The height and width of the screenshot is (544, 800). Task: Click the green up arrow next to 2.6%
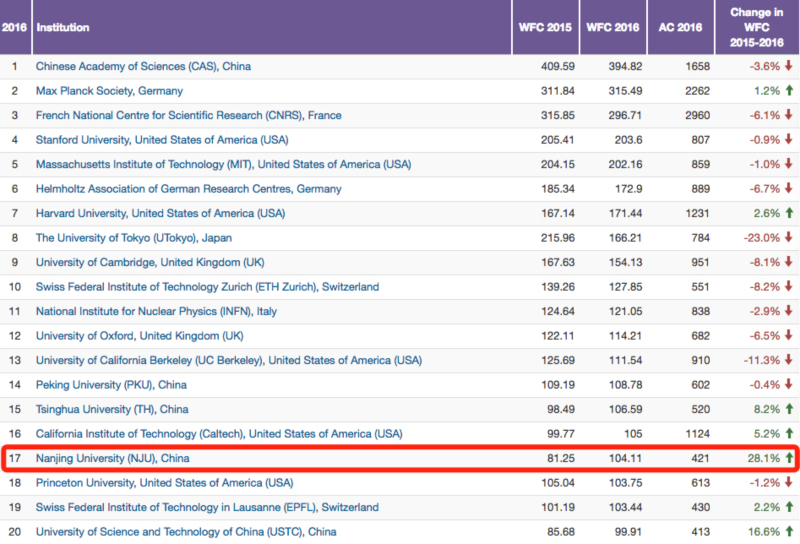(789, 213)
